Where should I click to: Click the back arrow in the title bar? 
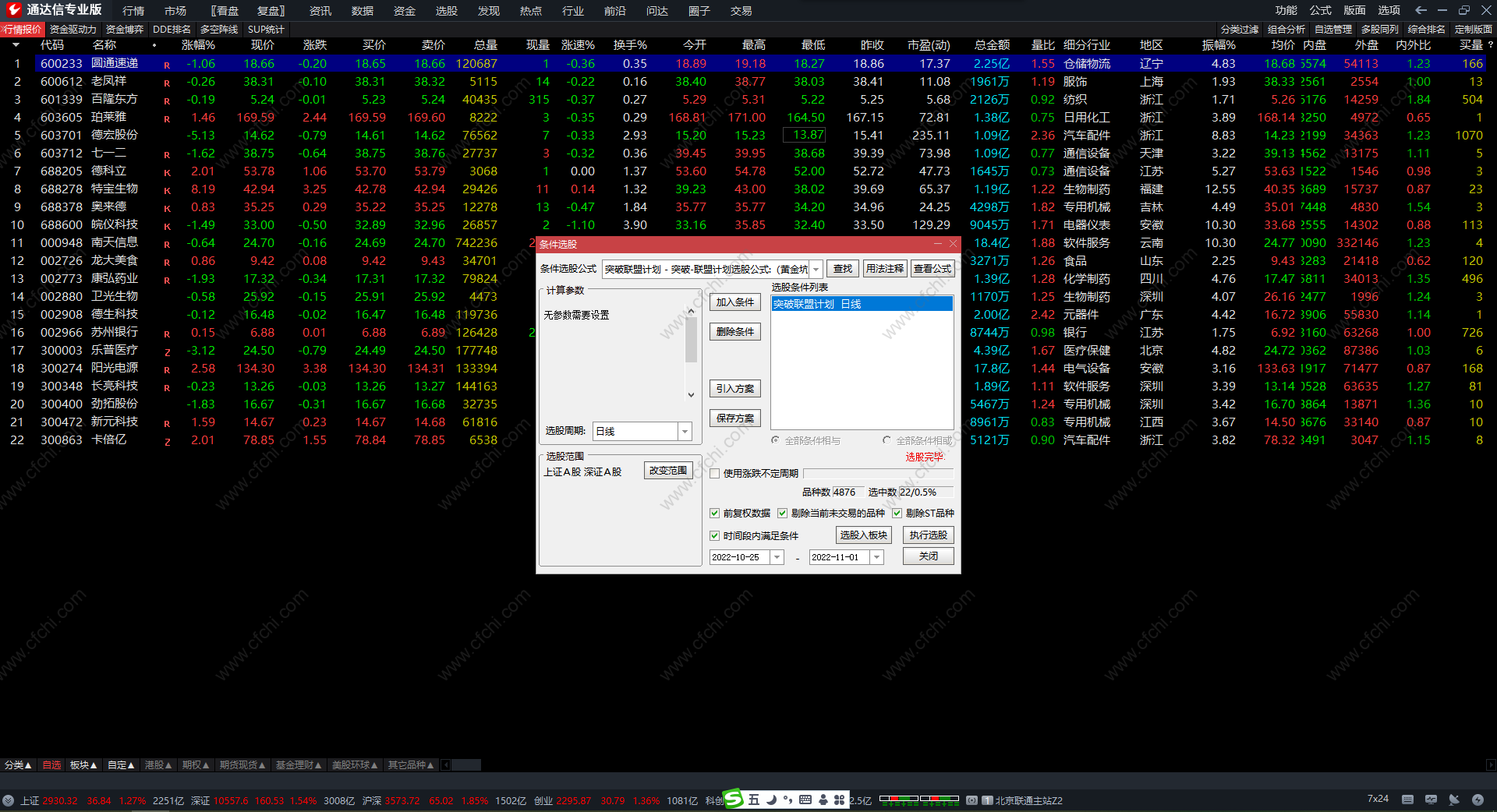coord(1421,10)
